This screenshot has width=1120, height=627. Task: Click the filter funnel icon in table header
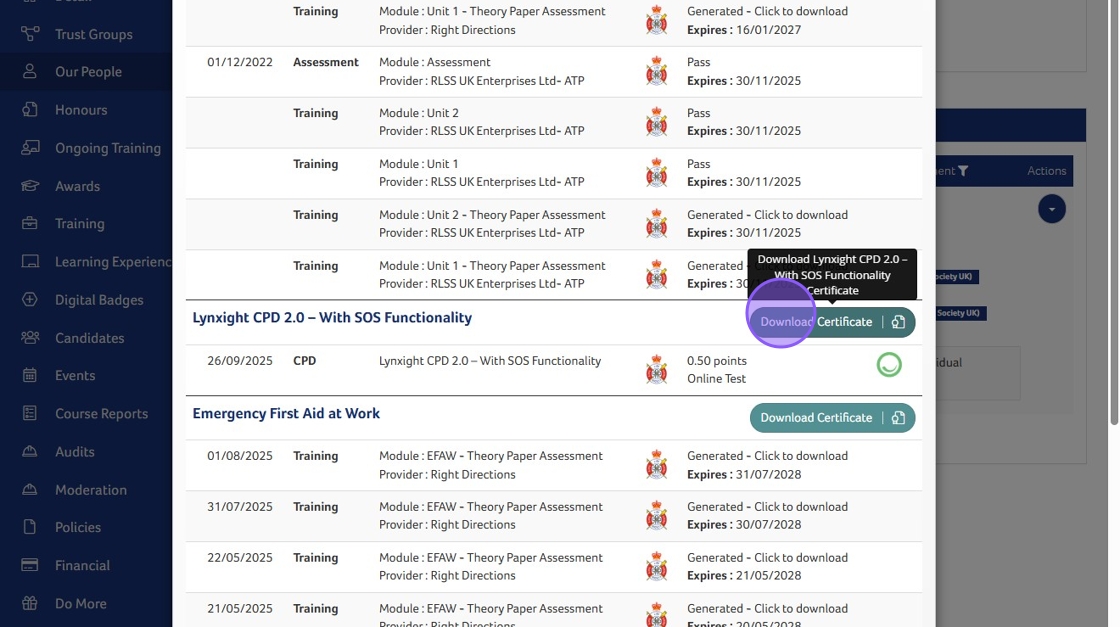click(x=963, y=171)
